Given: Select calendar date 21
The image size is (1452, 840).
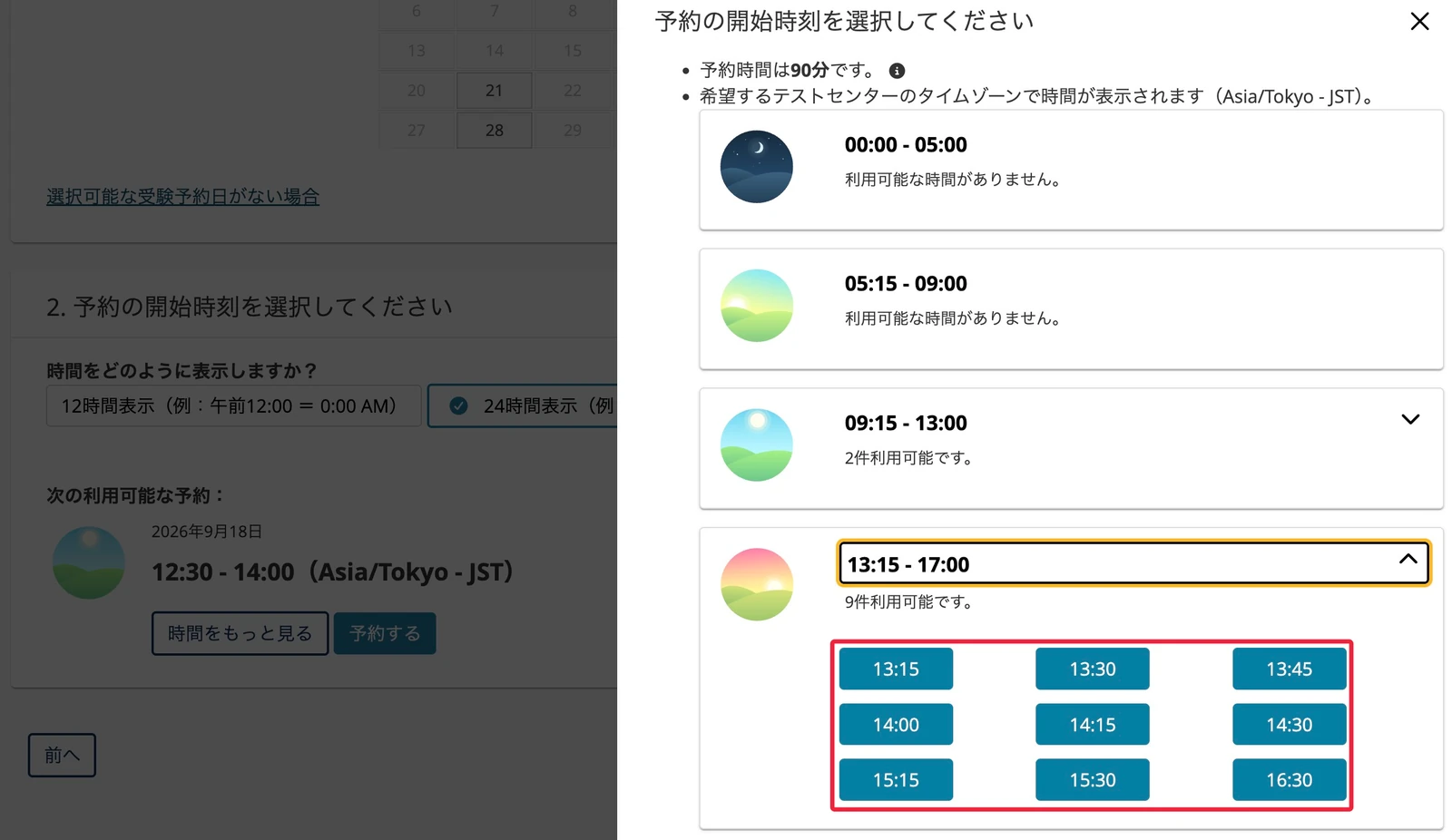Looking at the screenshot, I should (x=495, y=91).
